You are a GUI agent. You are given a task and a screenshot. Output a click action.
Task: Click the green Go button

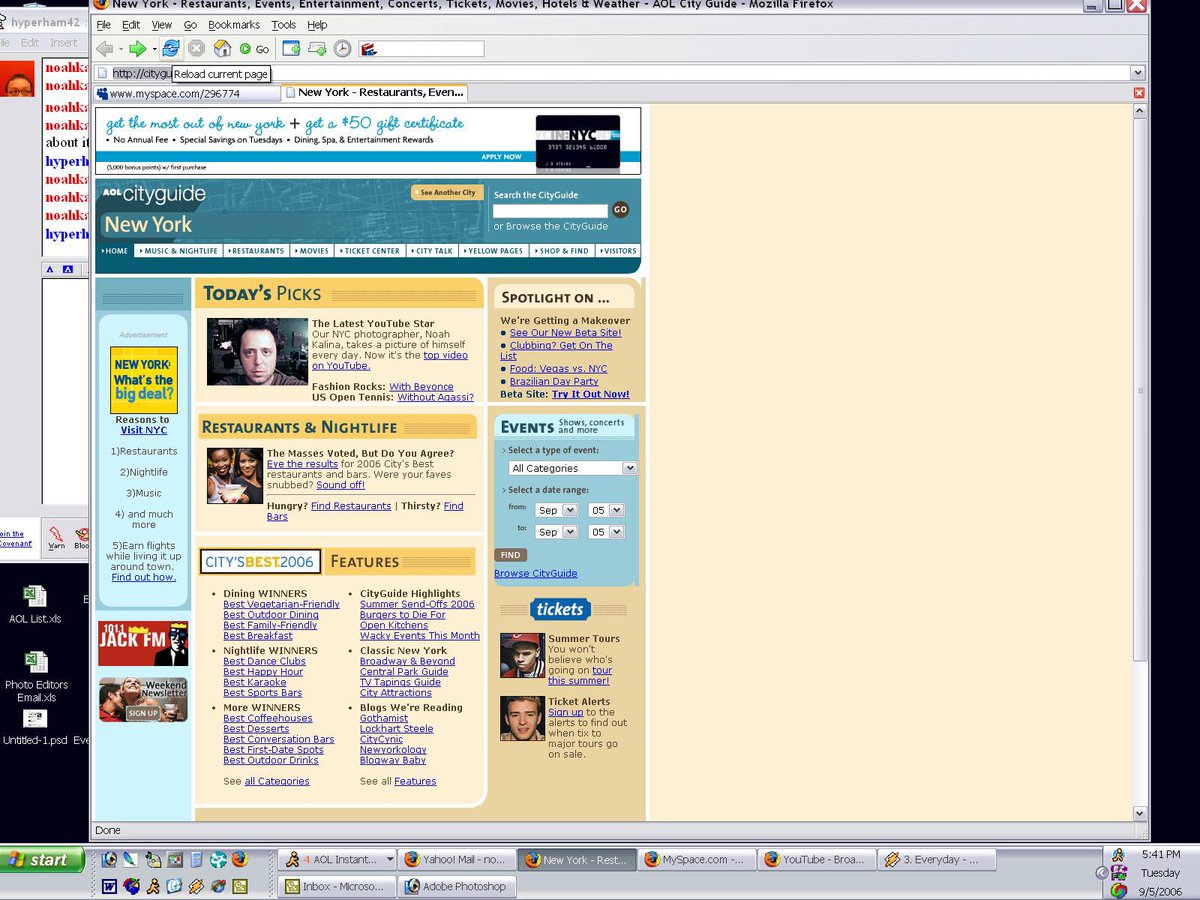click(254, 49)
